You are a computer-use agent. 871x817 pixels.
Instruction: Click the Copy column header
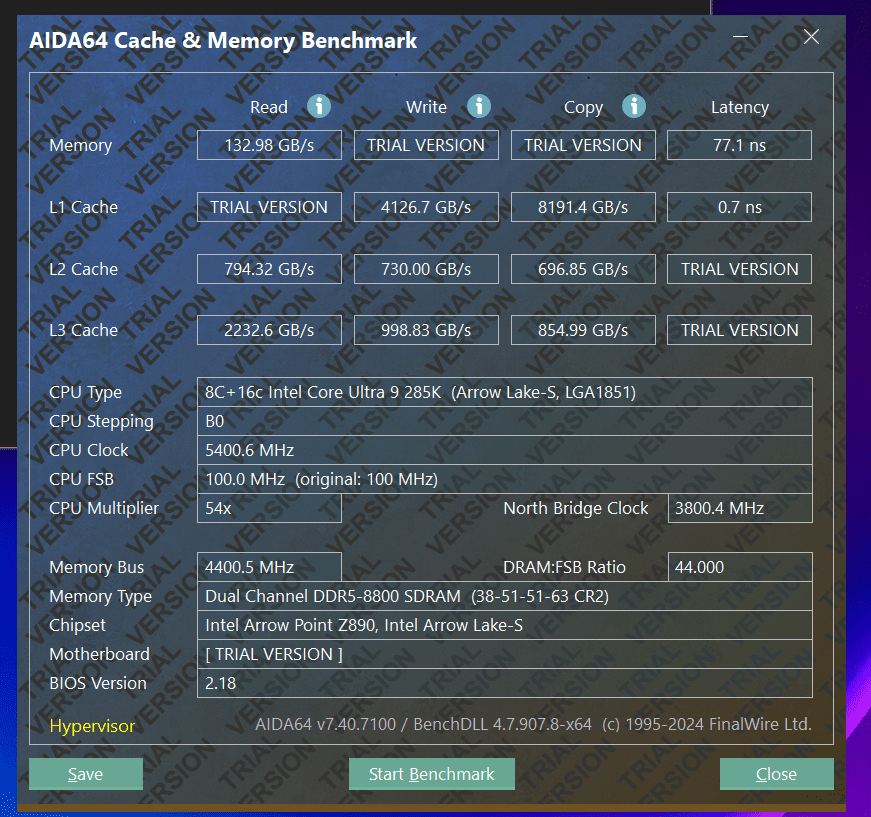pyautogui.click(x=583, y=107)
